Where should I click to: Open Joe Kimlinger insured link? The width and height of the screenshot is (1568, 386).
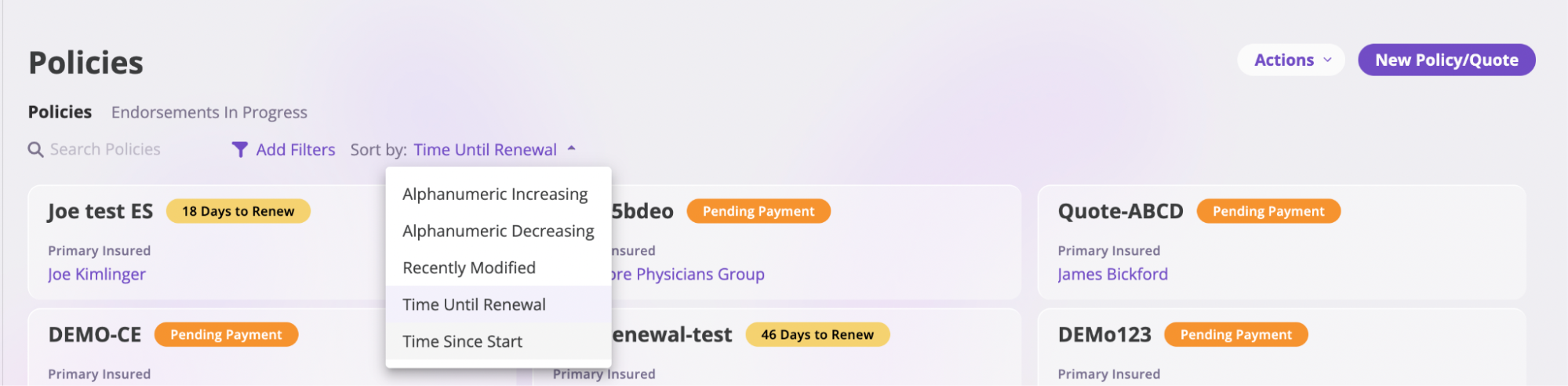96,274
